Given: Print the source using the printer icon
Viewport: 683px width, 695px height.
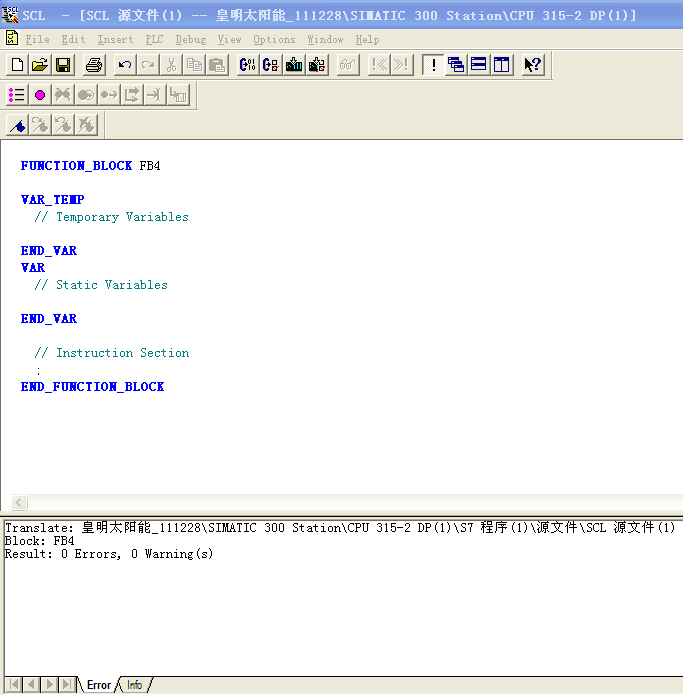Looking at the screenshot, I should 94,65.
